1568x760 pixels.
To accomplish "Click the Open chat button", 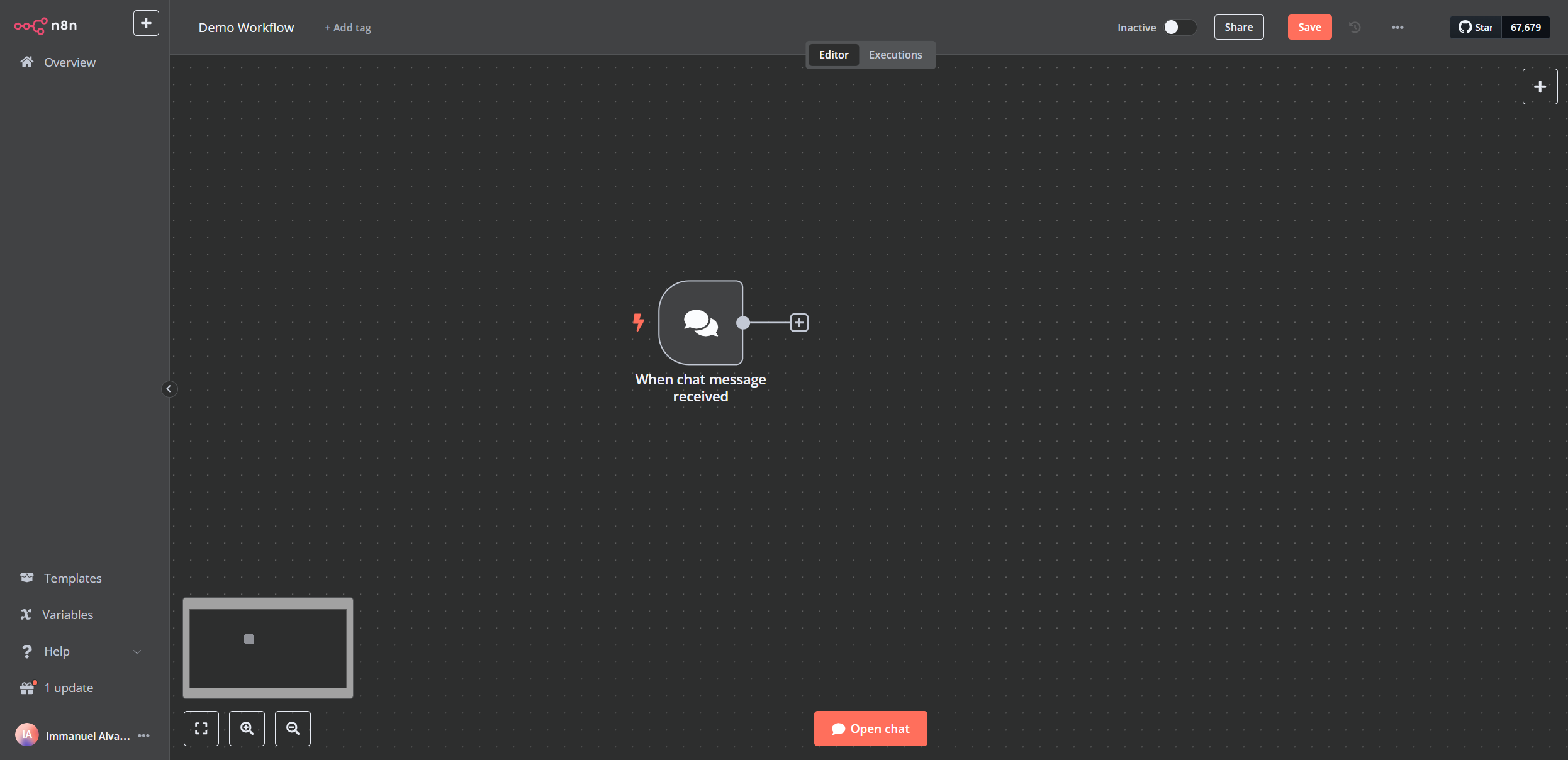I will 870,729.
